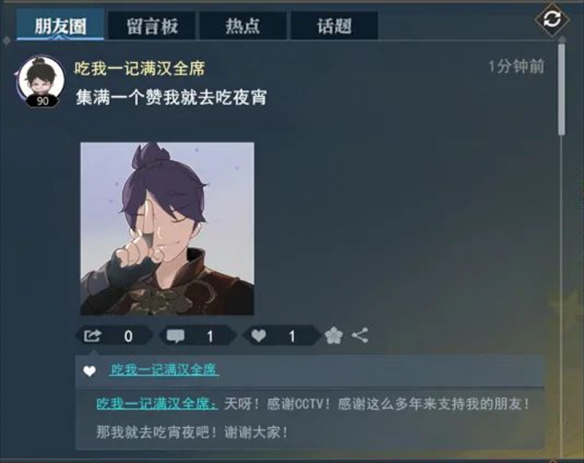
Task: Open the poster's round avatar
Action: 42,79
